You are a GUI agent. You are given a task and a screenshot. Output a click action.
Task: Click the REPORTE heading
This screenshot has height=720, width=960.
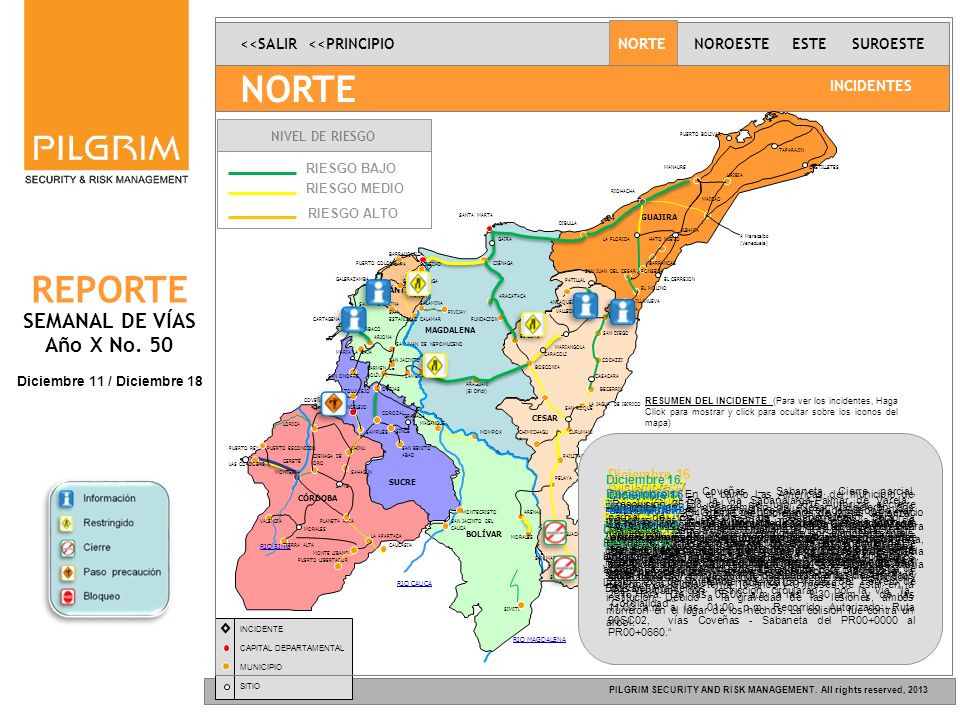110,290
